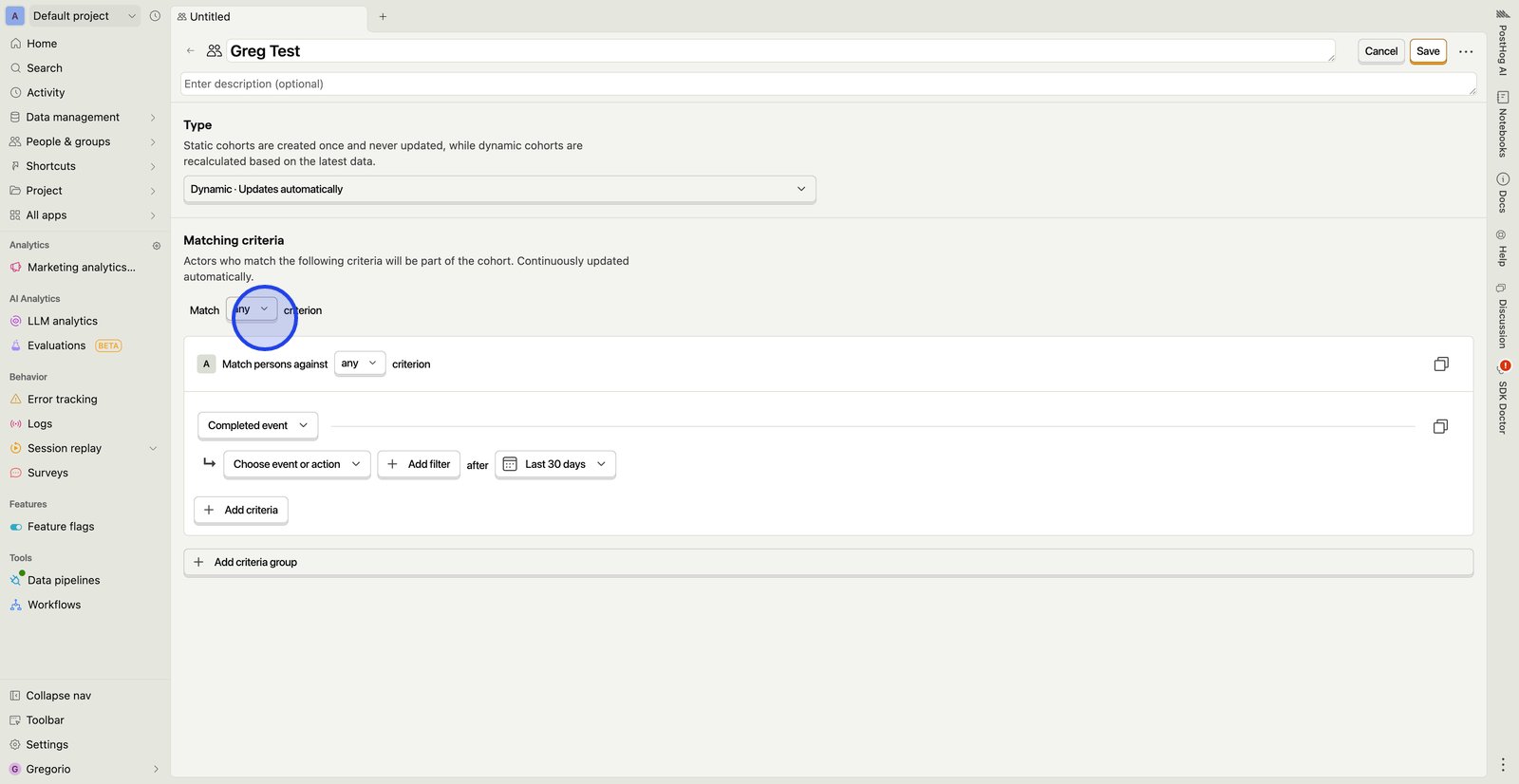The width and height of the screenshot is (1519, 784).
Task: Open Choose event or action selector
Action: coord(296,464)
